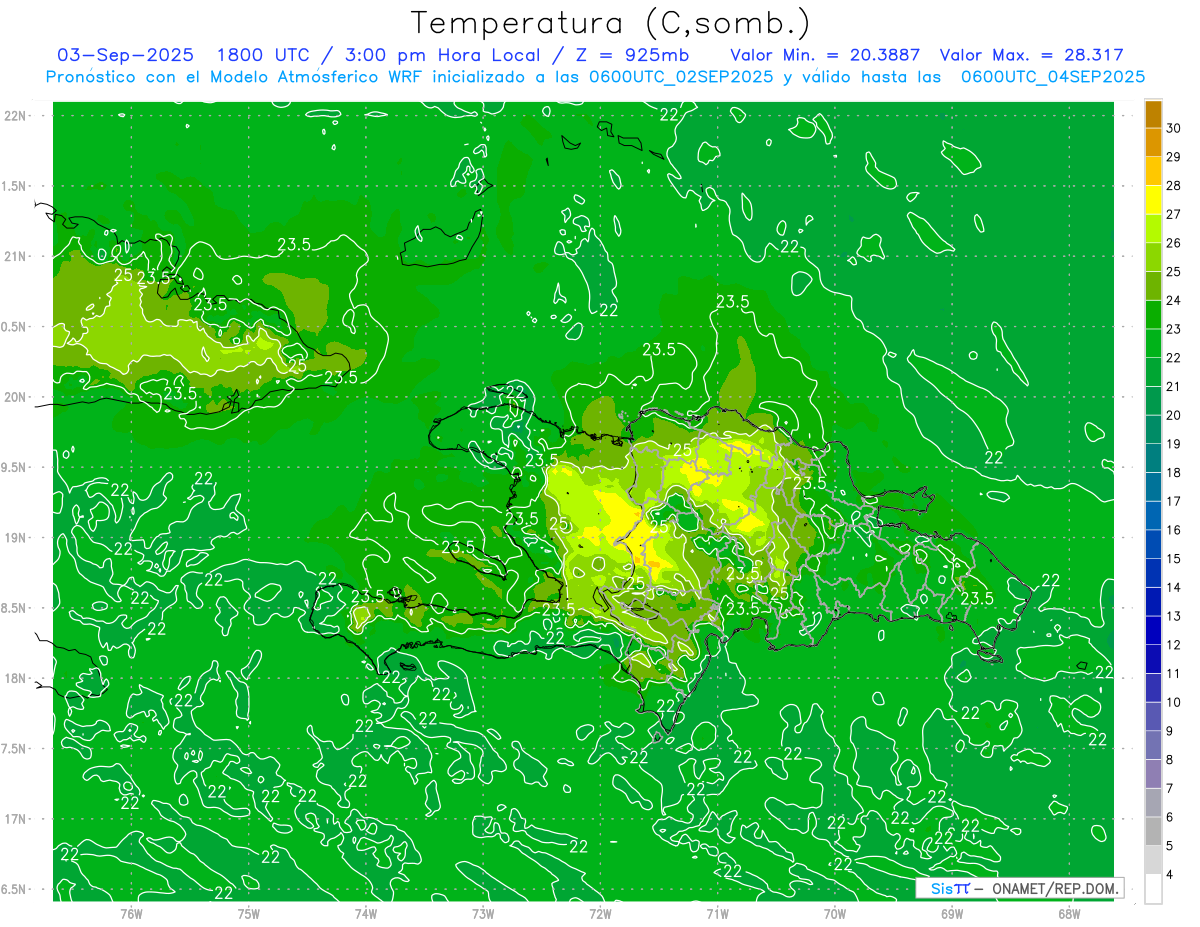The width and height of the screenshot is (1200, 927).
Task: Click the '18N' latitude label
Action: [15, 678]
